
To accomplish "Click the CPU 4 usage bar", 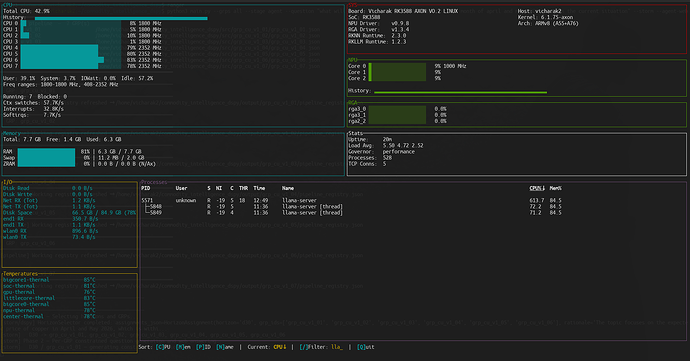I will (x=71, y=48).
